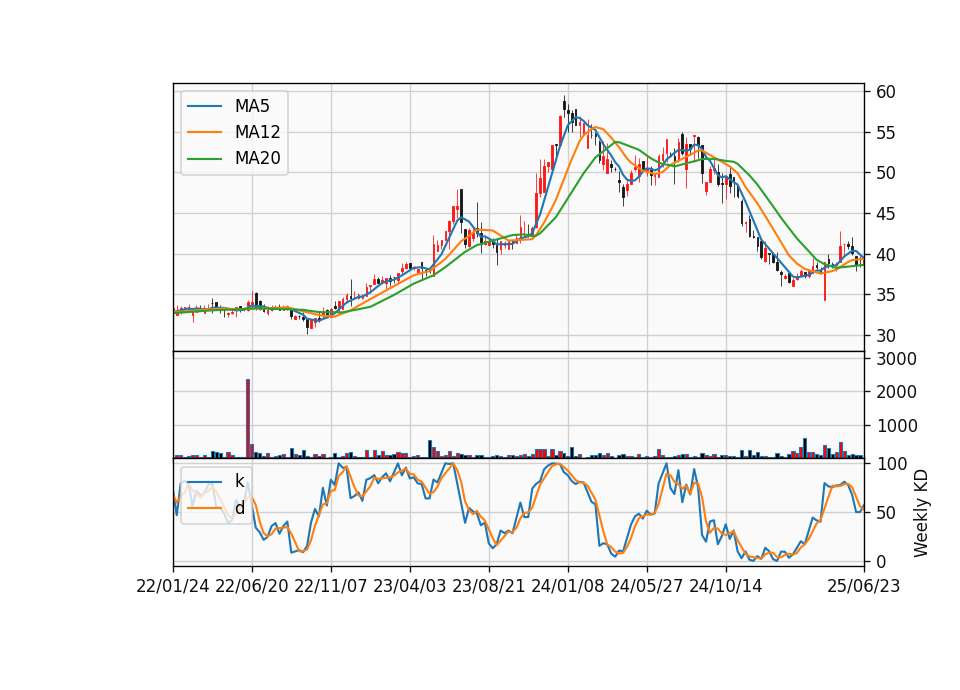Image resolution: width=960 pixels, height=690 pixels.
Task: Click the MA5 legend label
Action: tap(252, 106)
